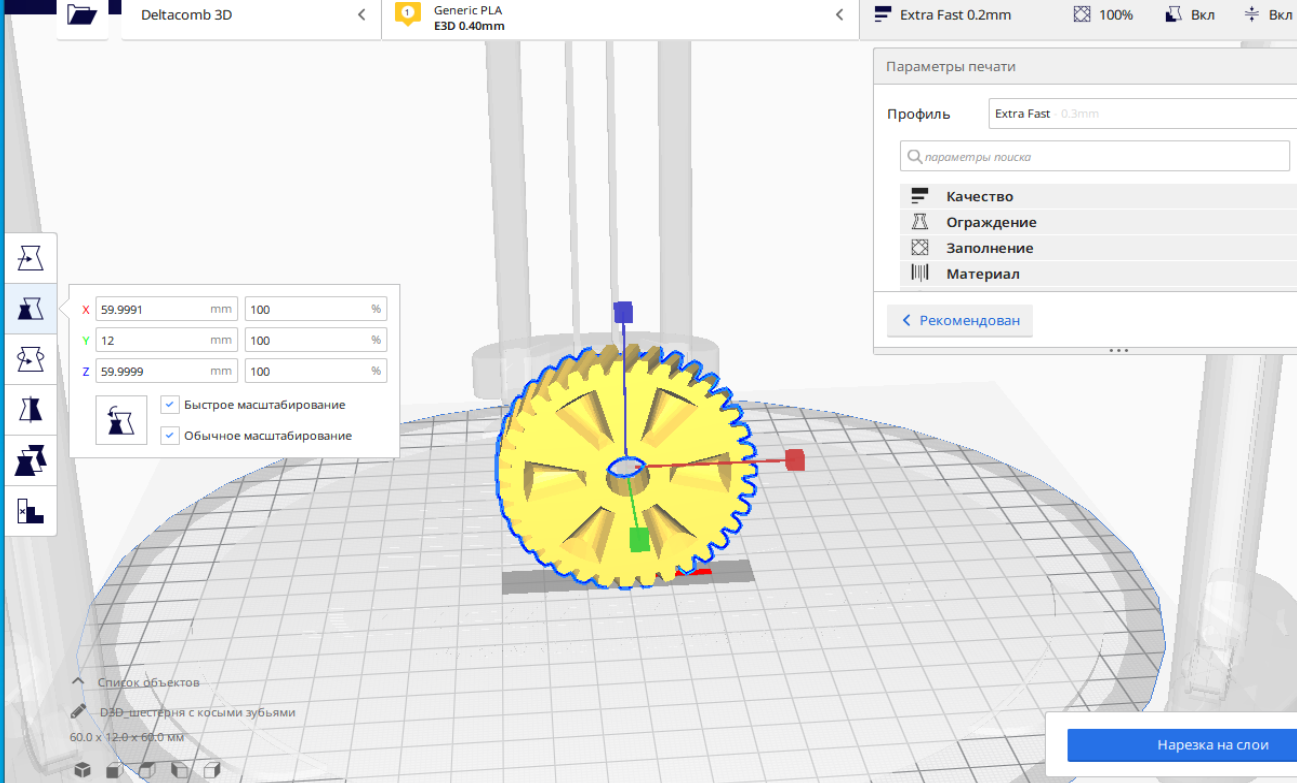Viewport: 1297px width, 783px height.
Task: Open the Per Model Settings tool
Action: [31, 461]
